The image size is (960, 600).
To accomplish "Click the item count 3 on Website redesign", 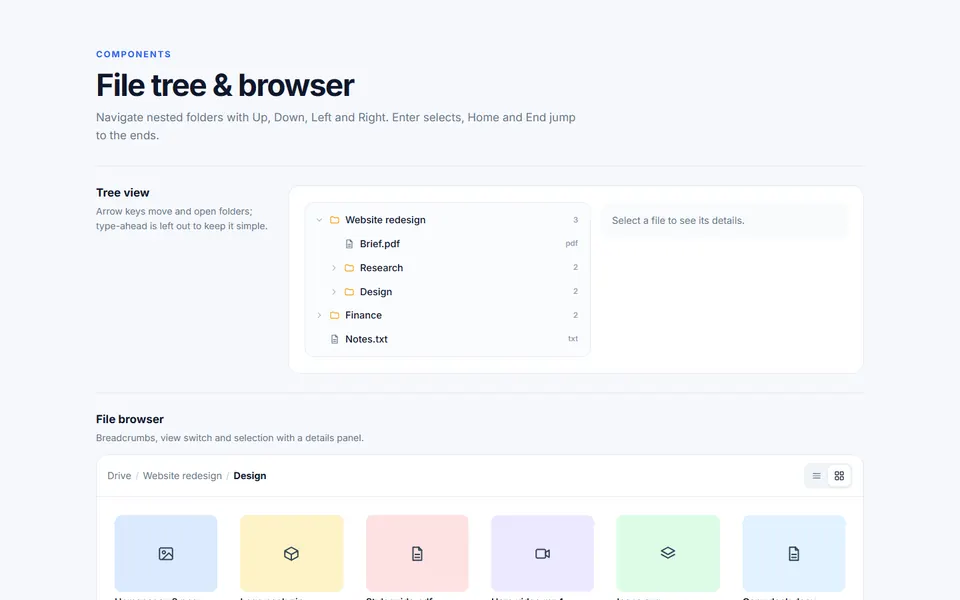I will (x=576, y=220).
